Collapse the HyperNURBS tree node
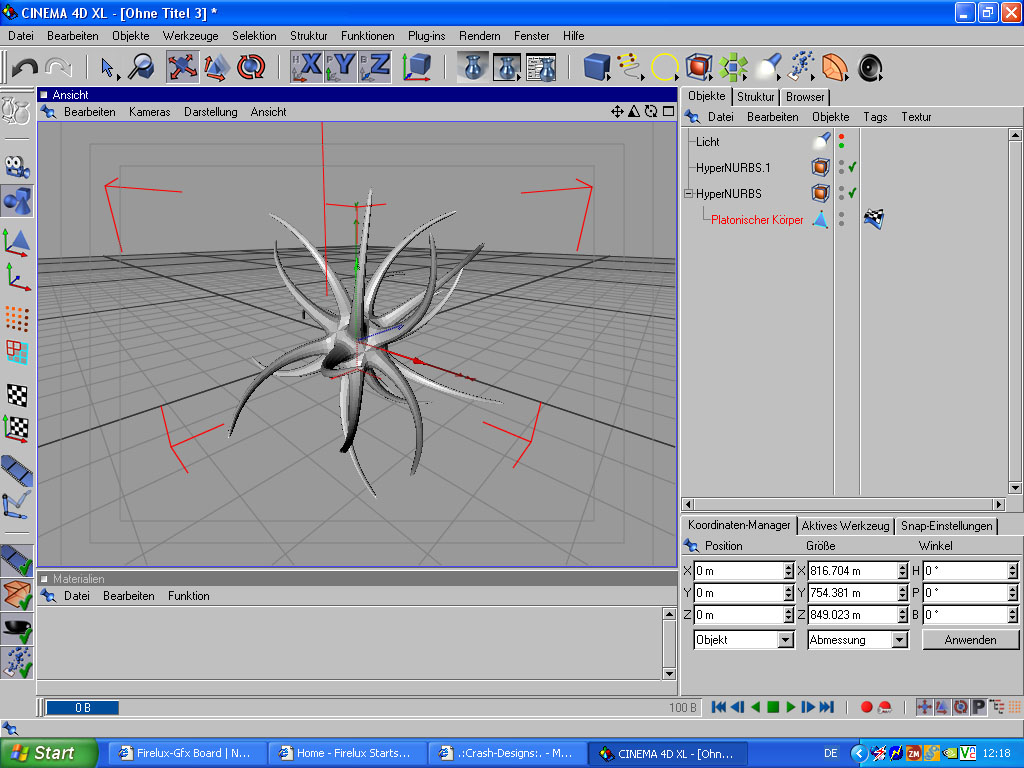This screenshot has width=1024, height=768. (x=688, y=193)
